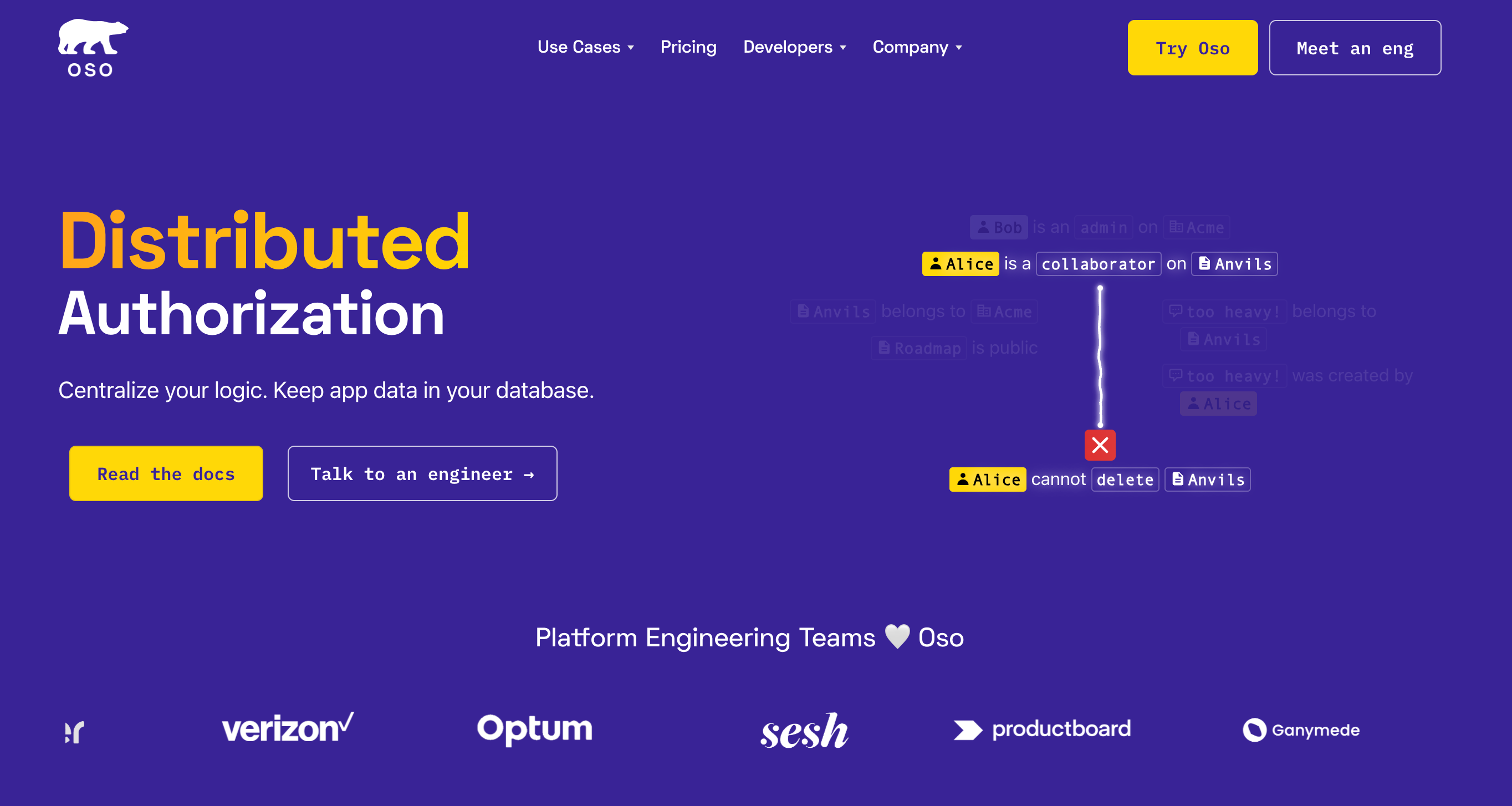Click the red X denied icon
Viewport: 1512px width, 806px height.
(x=1100, y=445)
